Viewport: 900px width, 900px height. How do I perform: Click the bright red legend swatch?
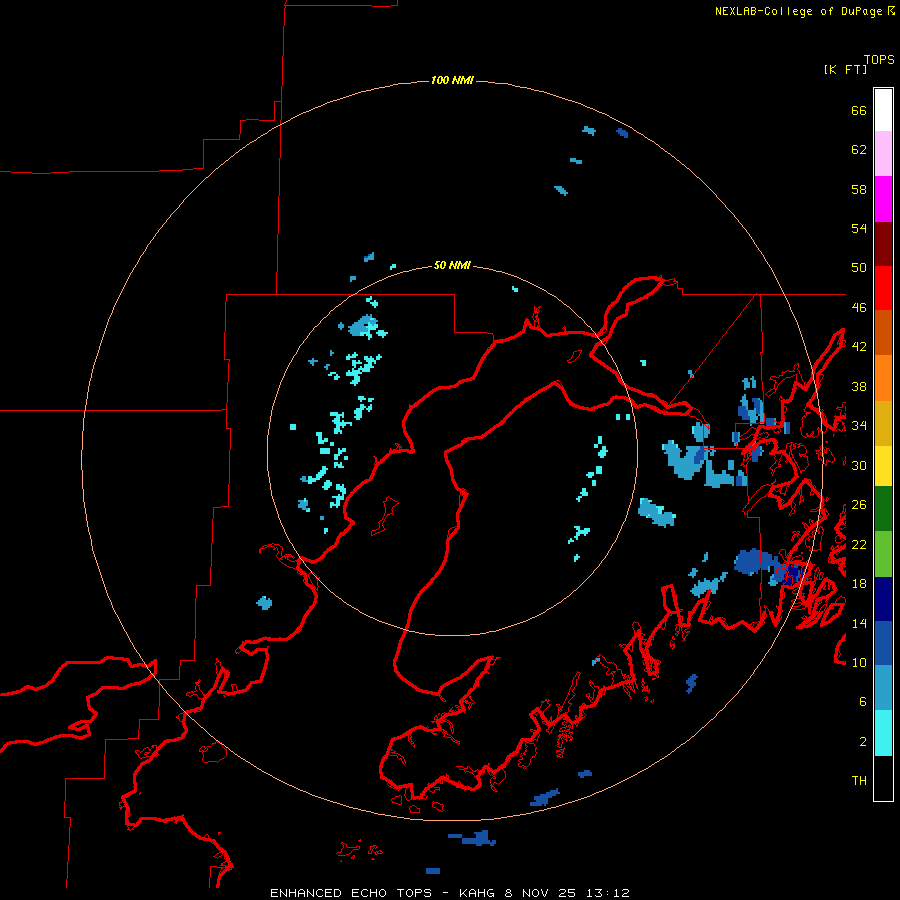[x=883, y=288]
